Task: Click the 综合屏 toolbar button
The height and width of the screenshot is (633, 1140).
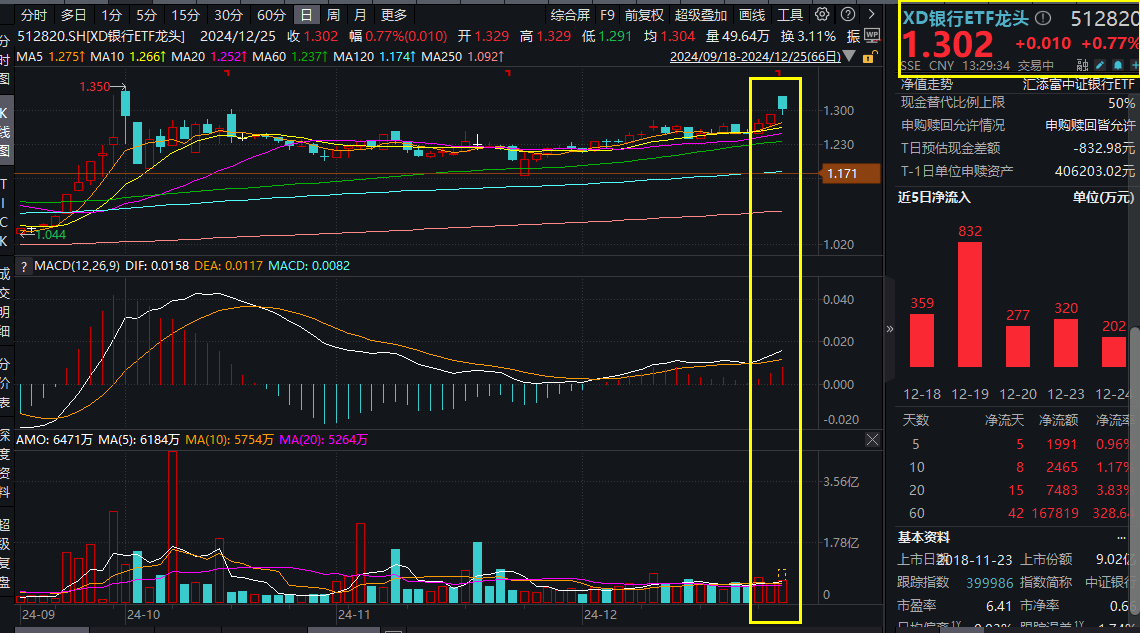Action: (570, 15)
